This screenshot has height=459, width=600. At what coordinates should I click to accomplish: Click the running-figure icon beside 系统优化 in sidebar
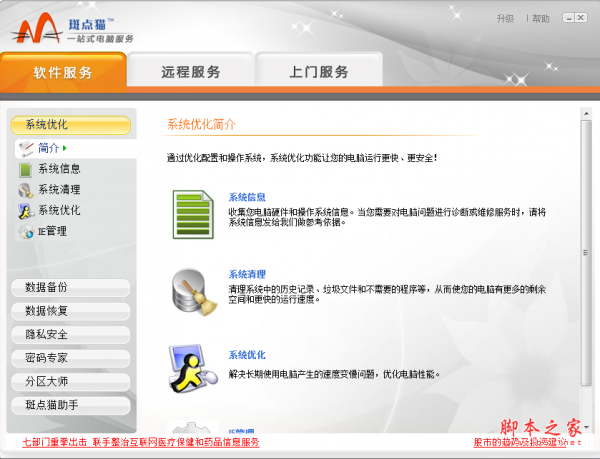(x=26, y=211)
